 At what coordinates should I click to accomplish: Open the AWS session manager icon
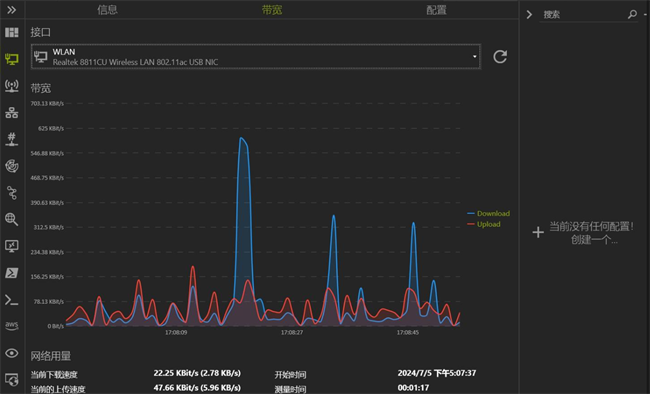12,326
